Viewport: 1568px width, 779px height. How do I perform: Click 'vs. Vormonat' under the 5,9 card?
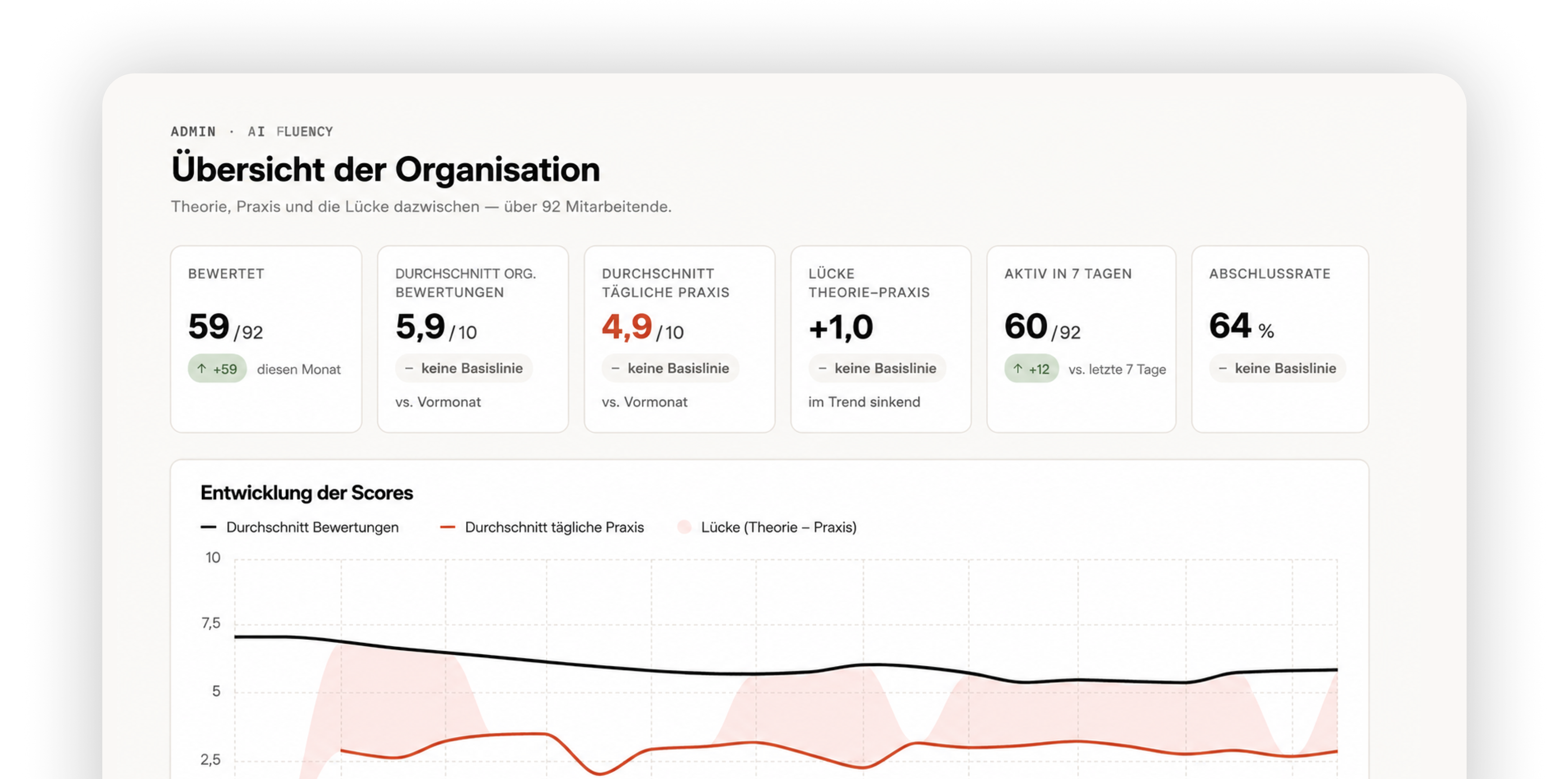438,402
